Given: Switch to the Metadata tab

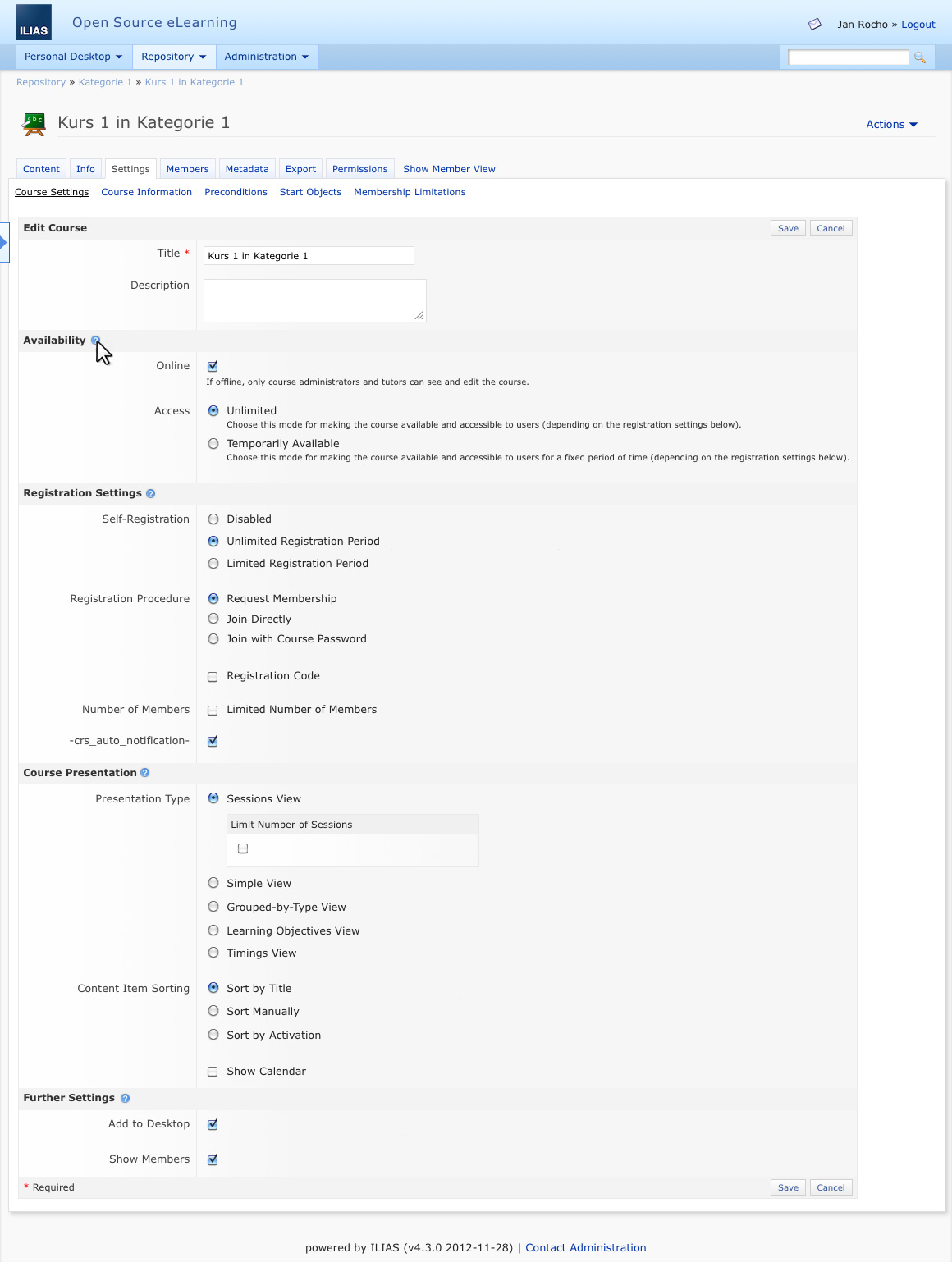Looking at the screenshot, I should click(x=247, y=169).
